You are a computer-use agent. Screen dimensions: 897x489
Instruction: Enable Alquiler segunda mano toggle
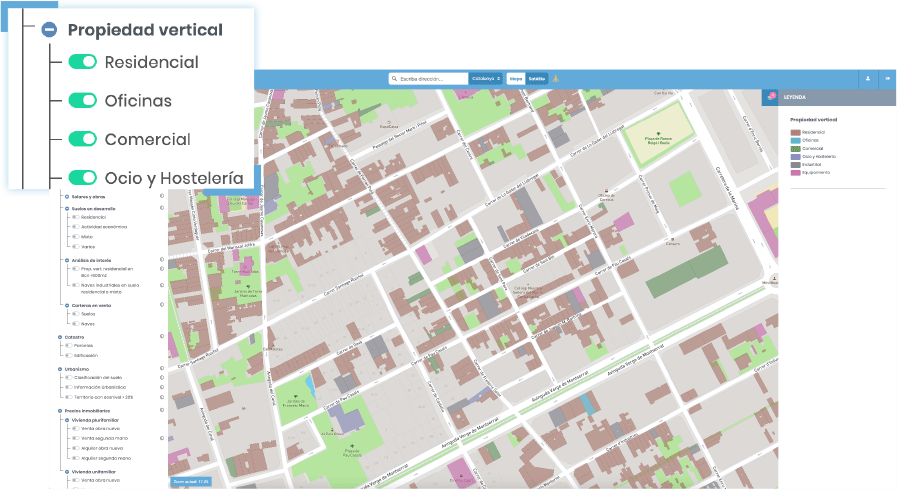pos(76,458)
